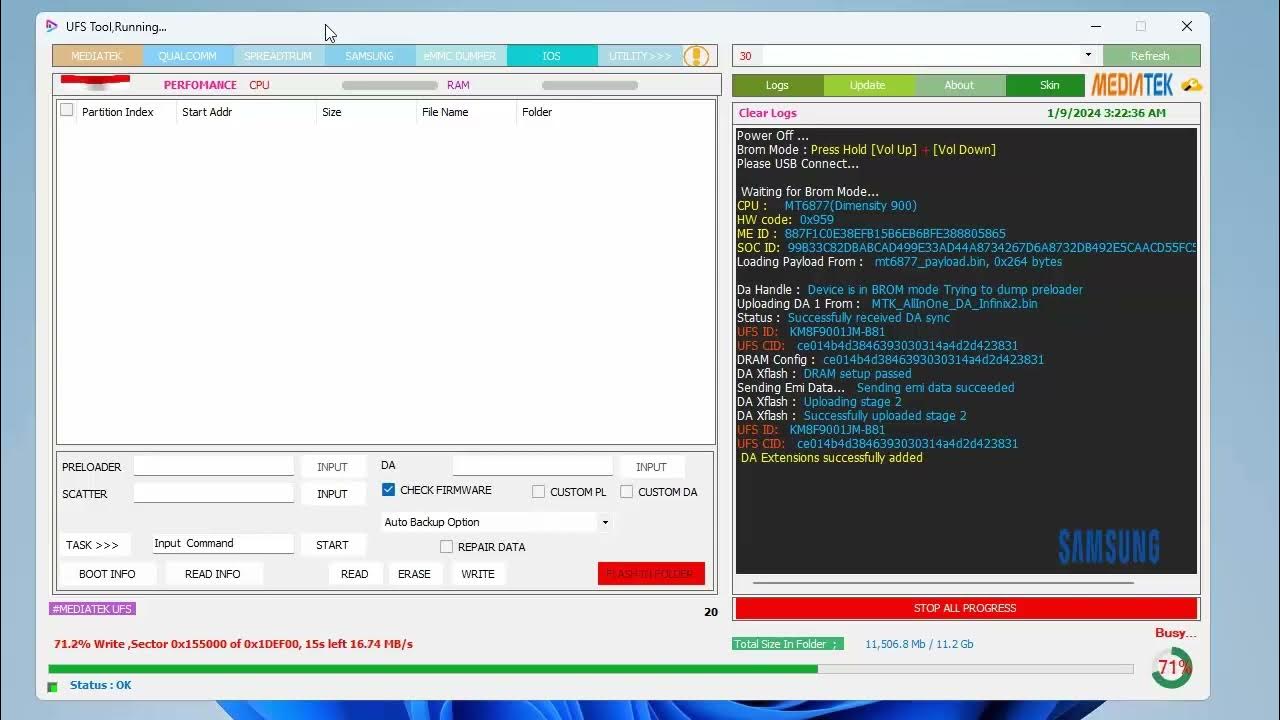Uncheck the CHECK FIRMWARE checkbox
This screenshot has height=720, width=1280.
coord(388,490)
